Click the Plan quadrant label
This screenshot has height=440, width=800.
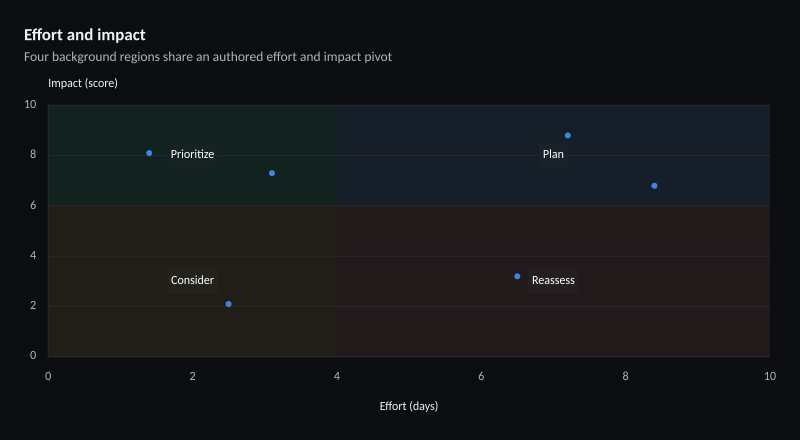pyautogui.click(x=553, y=154)
